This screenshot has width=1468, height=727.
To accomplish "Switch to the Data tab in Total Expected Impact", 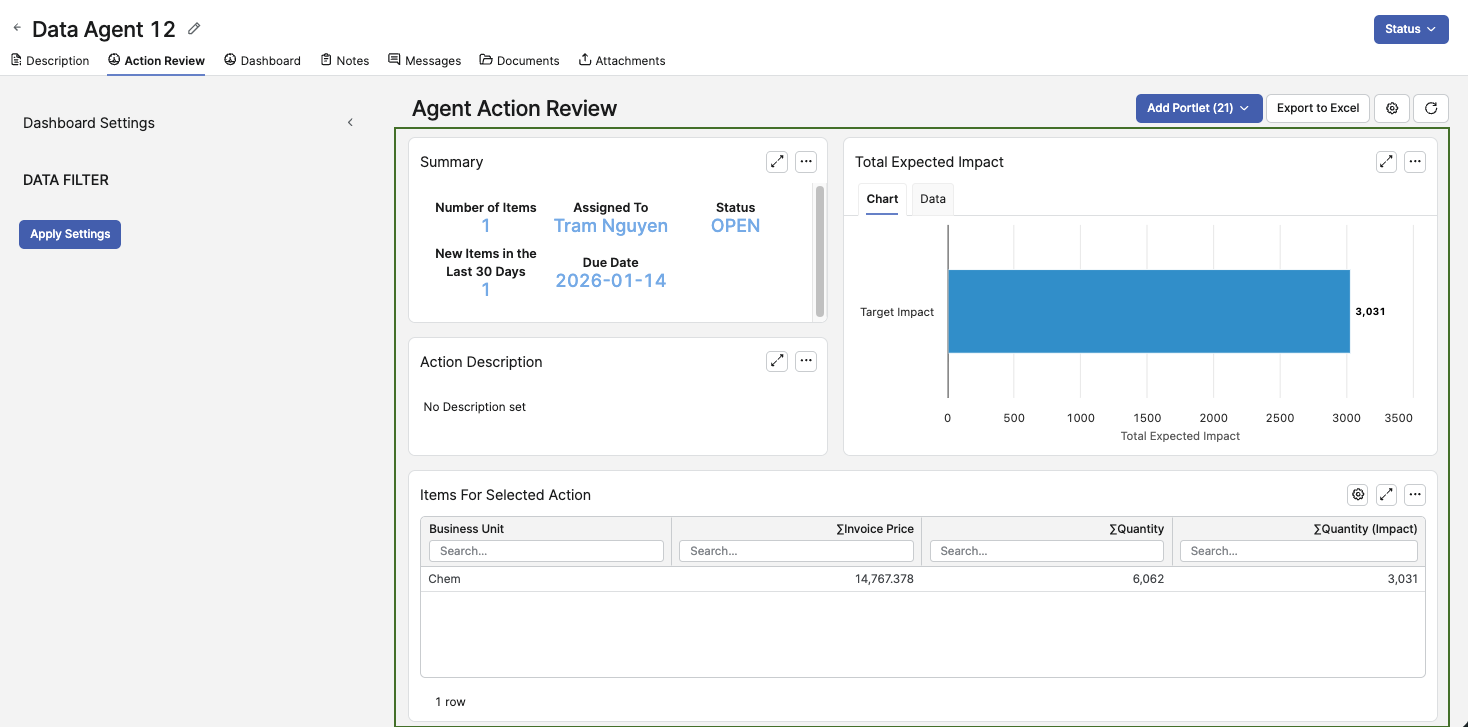I will pyautogui.click(x=932, y=199).
